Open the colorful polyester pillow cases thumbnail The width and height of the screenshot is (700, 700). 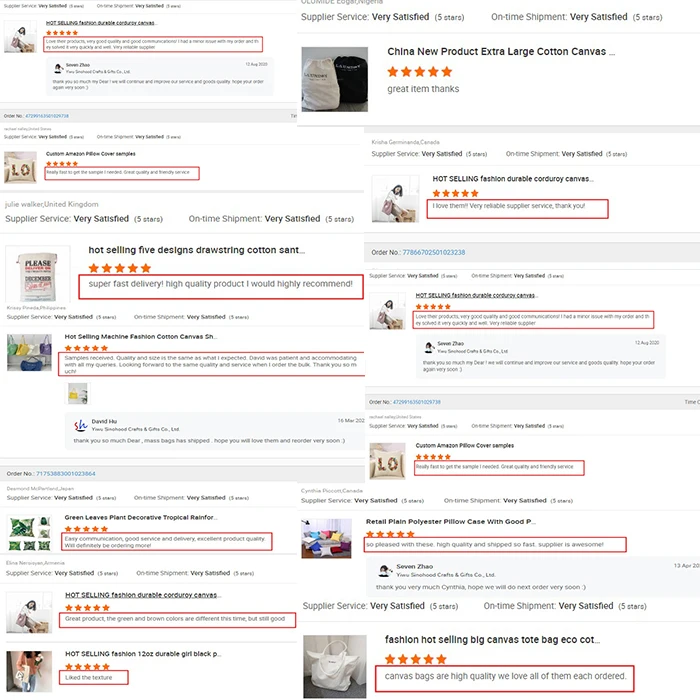[x=326, y=538]
